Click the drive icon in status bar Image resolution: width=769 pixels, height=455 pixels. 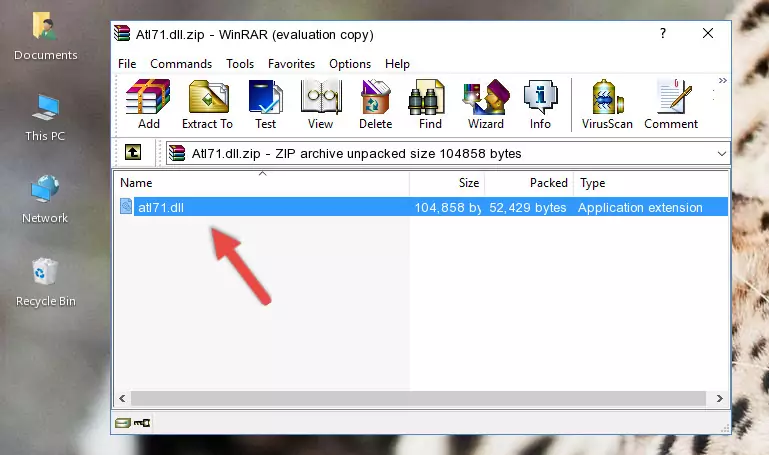point(123,423)
